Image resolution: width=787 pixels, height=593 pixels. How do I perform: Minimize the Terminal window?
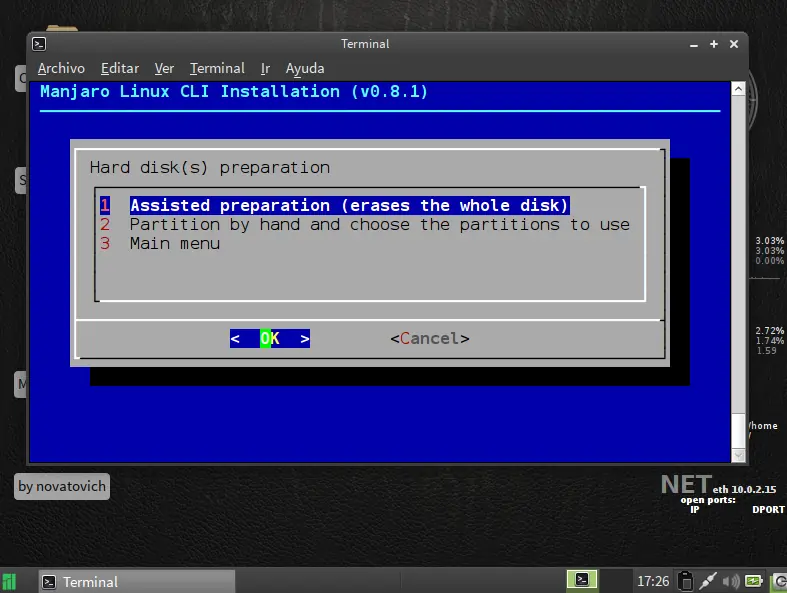(694, 45)
